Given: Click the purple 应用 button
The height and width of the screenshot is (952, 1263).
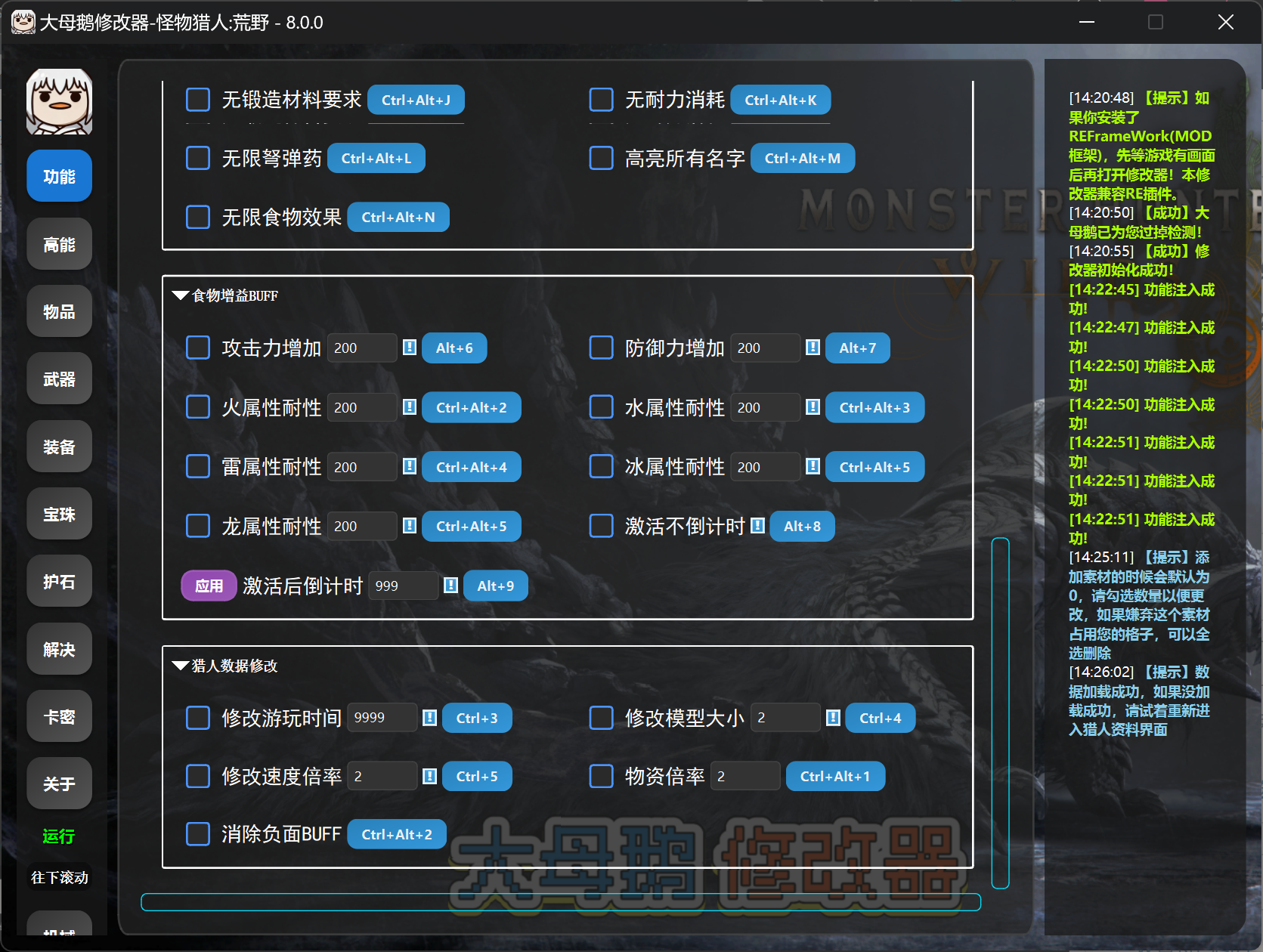Looking at the screenshot, I should coord(209,586).
